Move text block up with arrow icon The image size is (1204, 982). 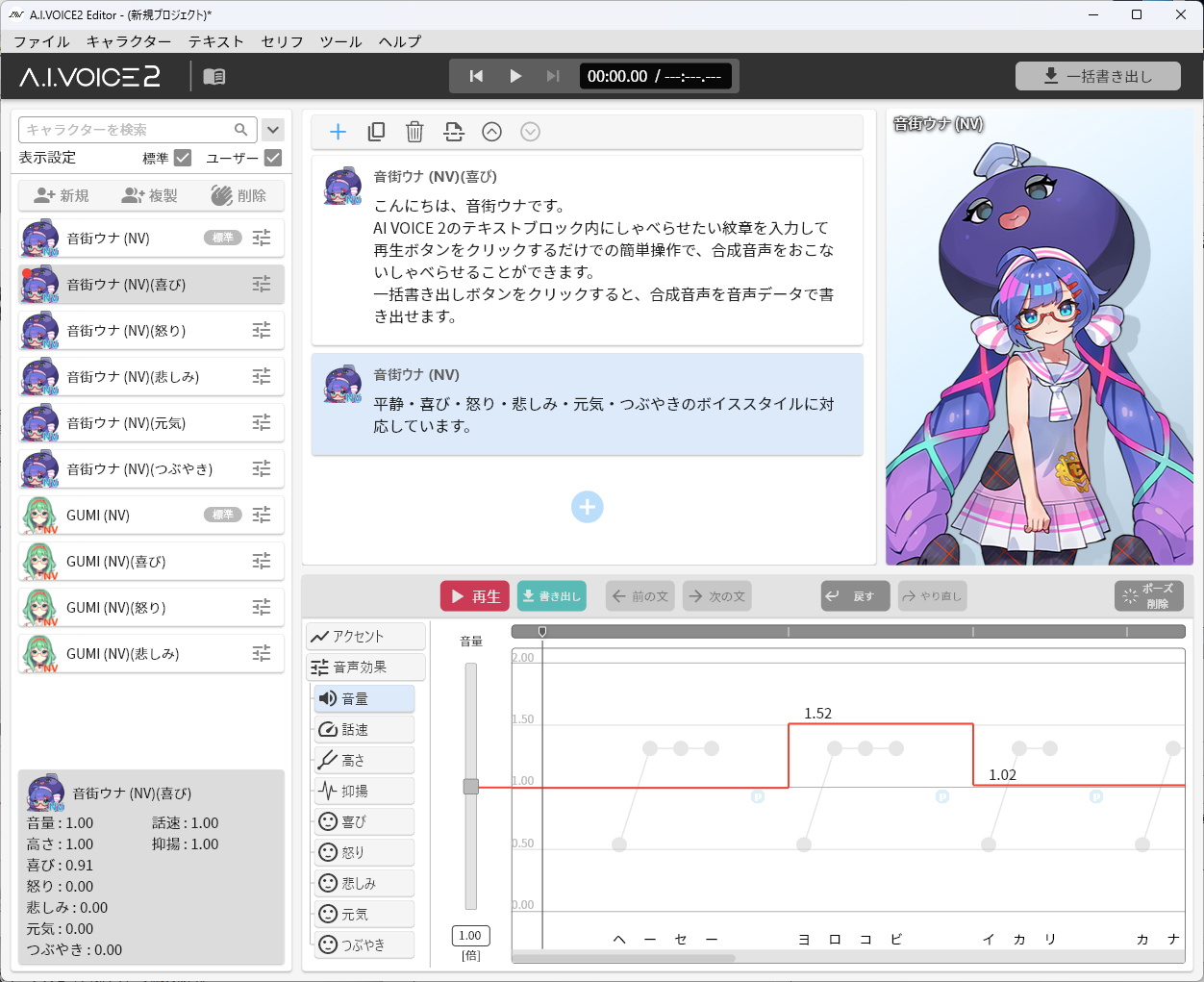tap(491, 132)
